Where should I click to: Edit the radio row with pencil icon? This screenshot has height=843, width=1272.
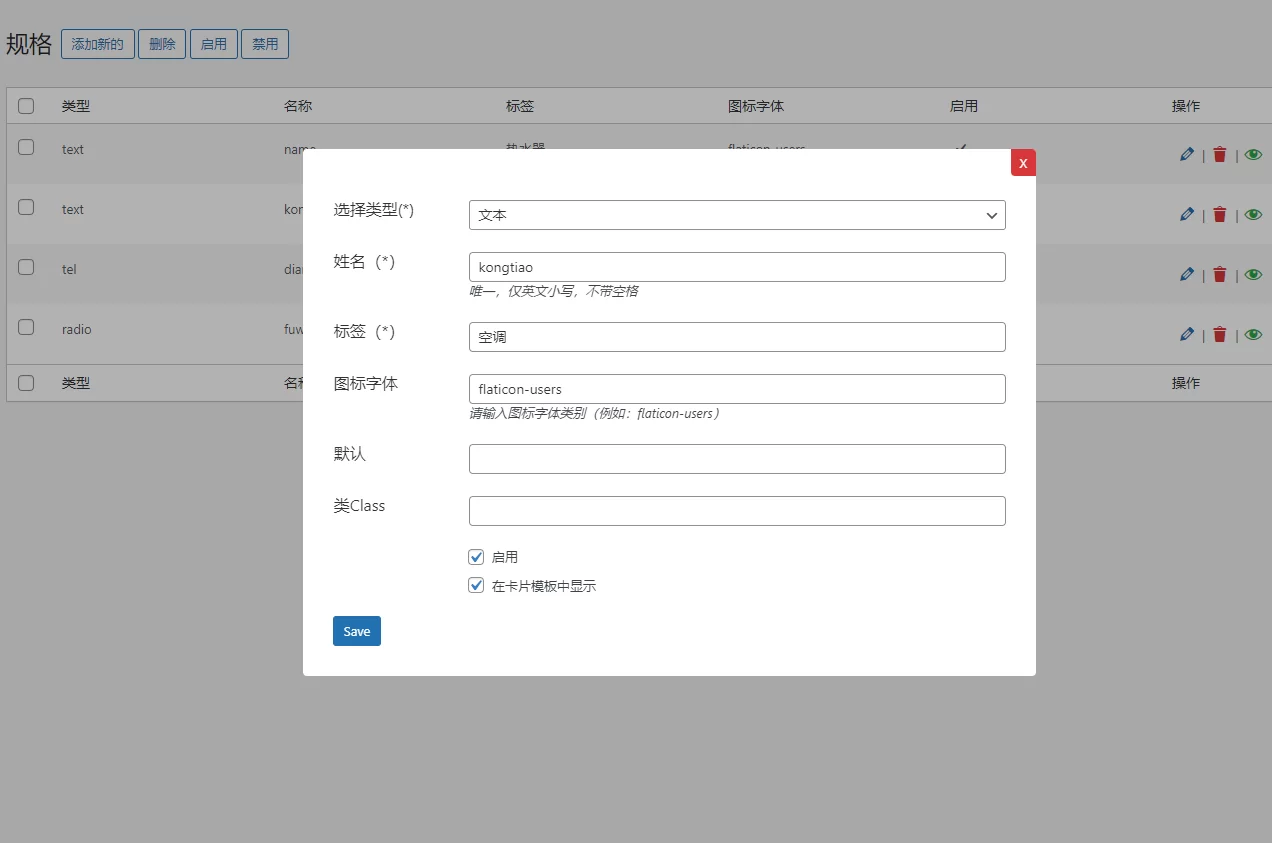point(1187,334)
